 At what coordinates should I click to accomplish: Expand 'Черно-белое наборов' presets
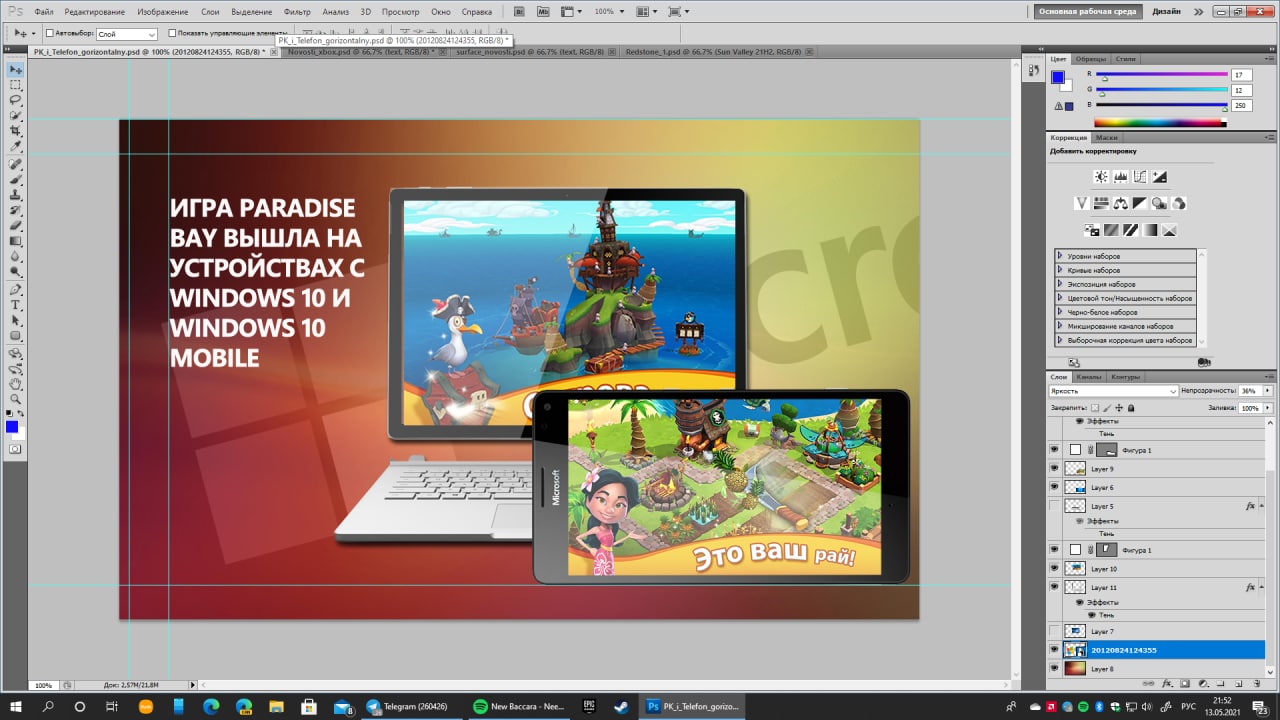coord(1060,312)
